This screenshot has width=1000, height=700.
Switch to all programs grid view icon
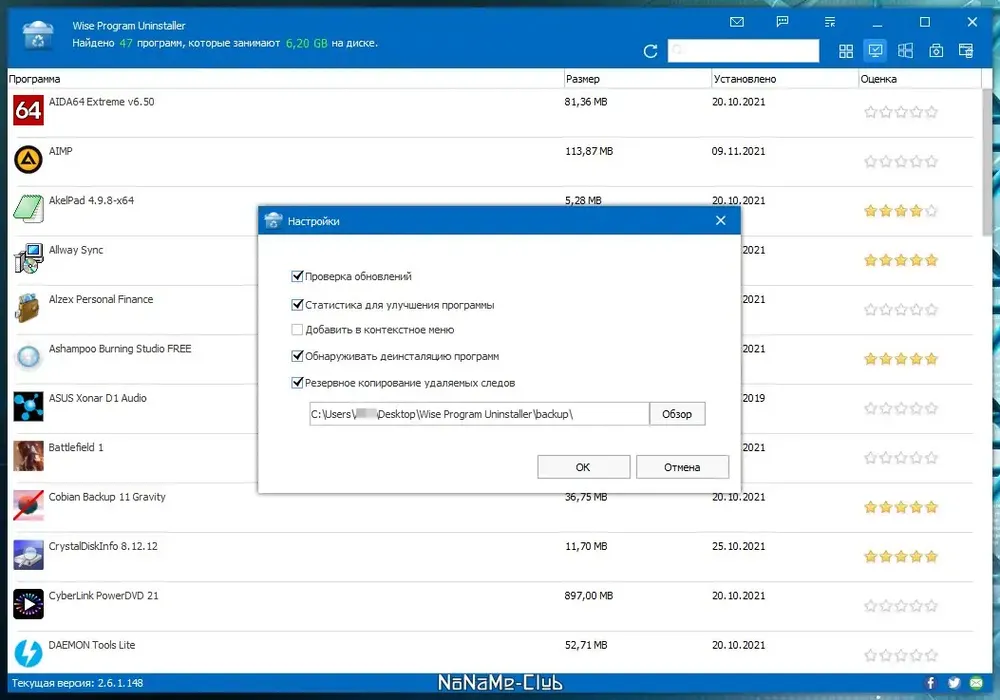(x=846, y=51)
